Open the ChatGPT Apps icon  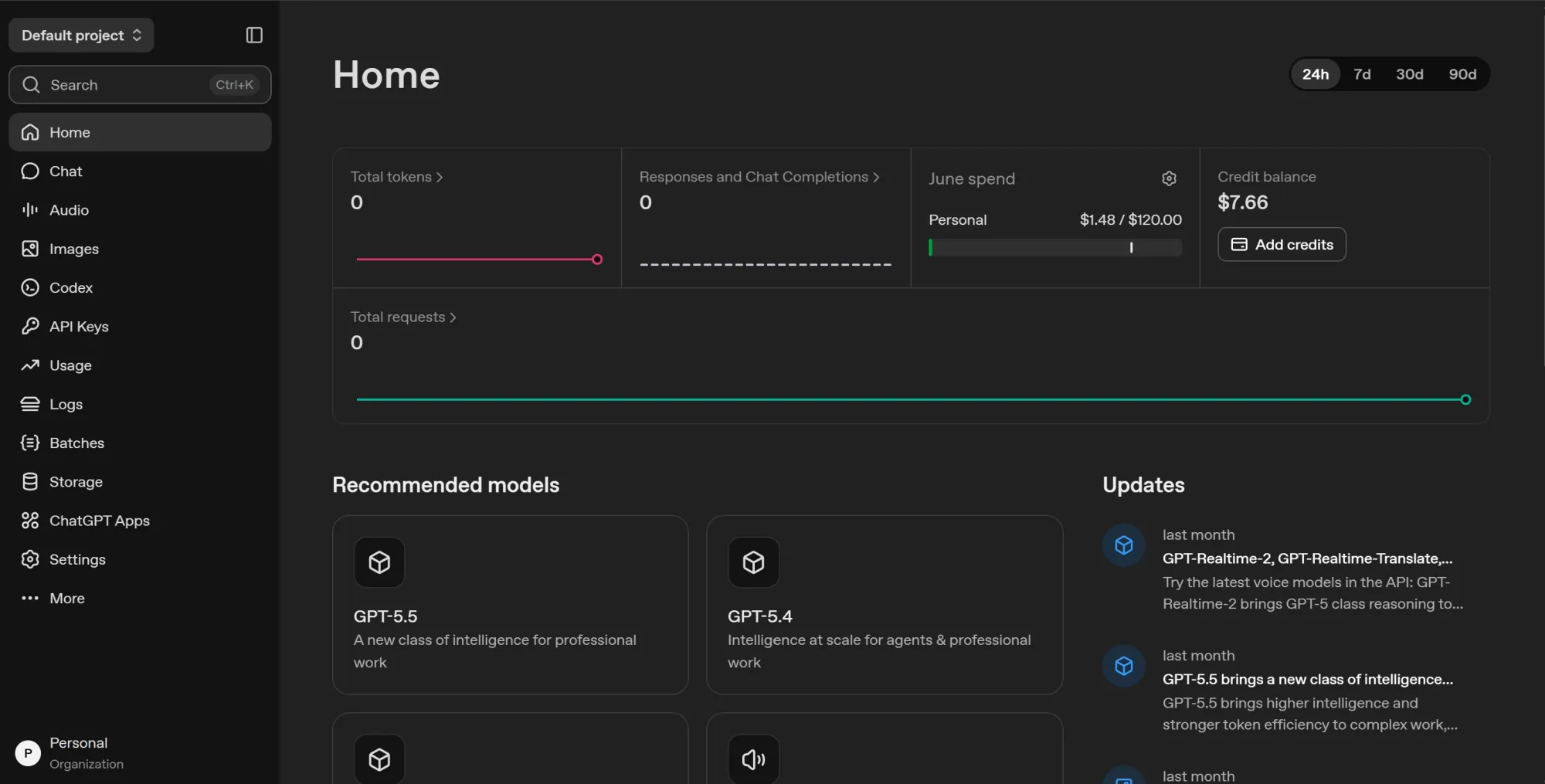tap(30, 521)
